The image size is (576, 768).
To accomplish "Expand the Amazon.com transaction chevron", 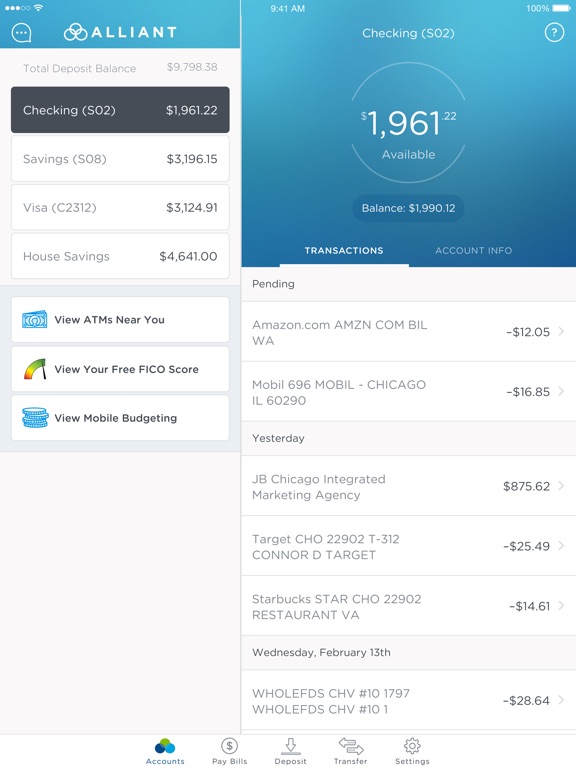I will [561, 331].
